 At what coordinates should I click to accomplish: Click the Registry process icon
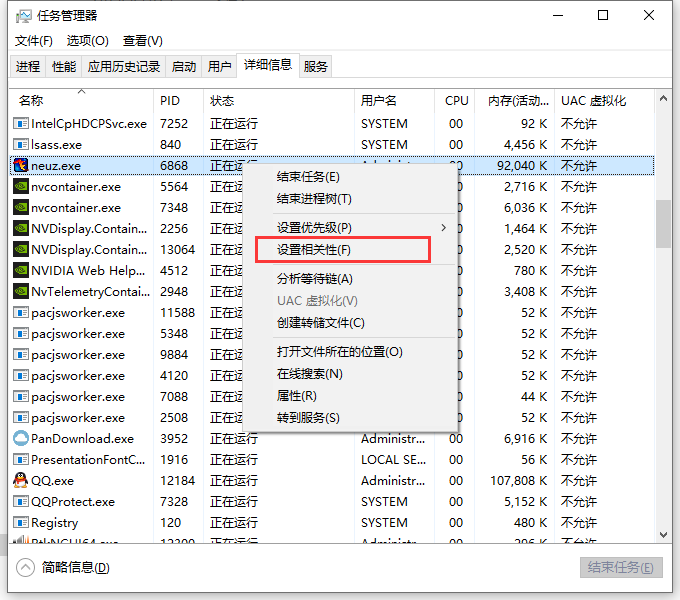20,522
